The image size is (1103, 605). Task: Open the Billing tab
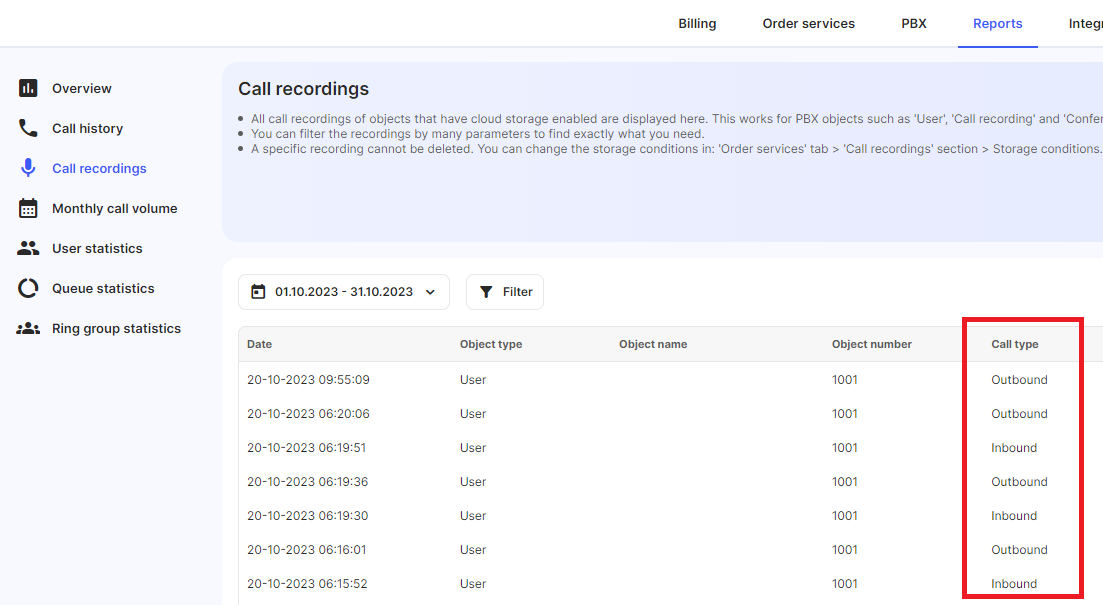point(697,23)
